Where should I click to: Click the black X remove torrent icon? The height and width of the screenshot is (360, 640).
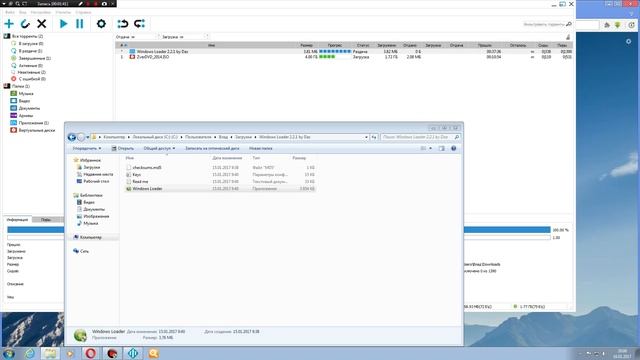tap(42, 24)
